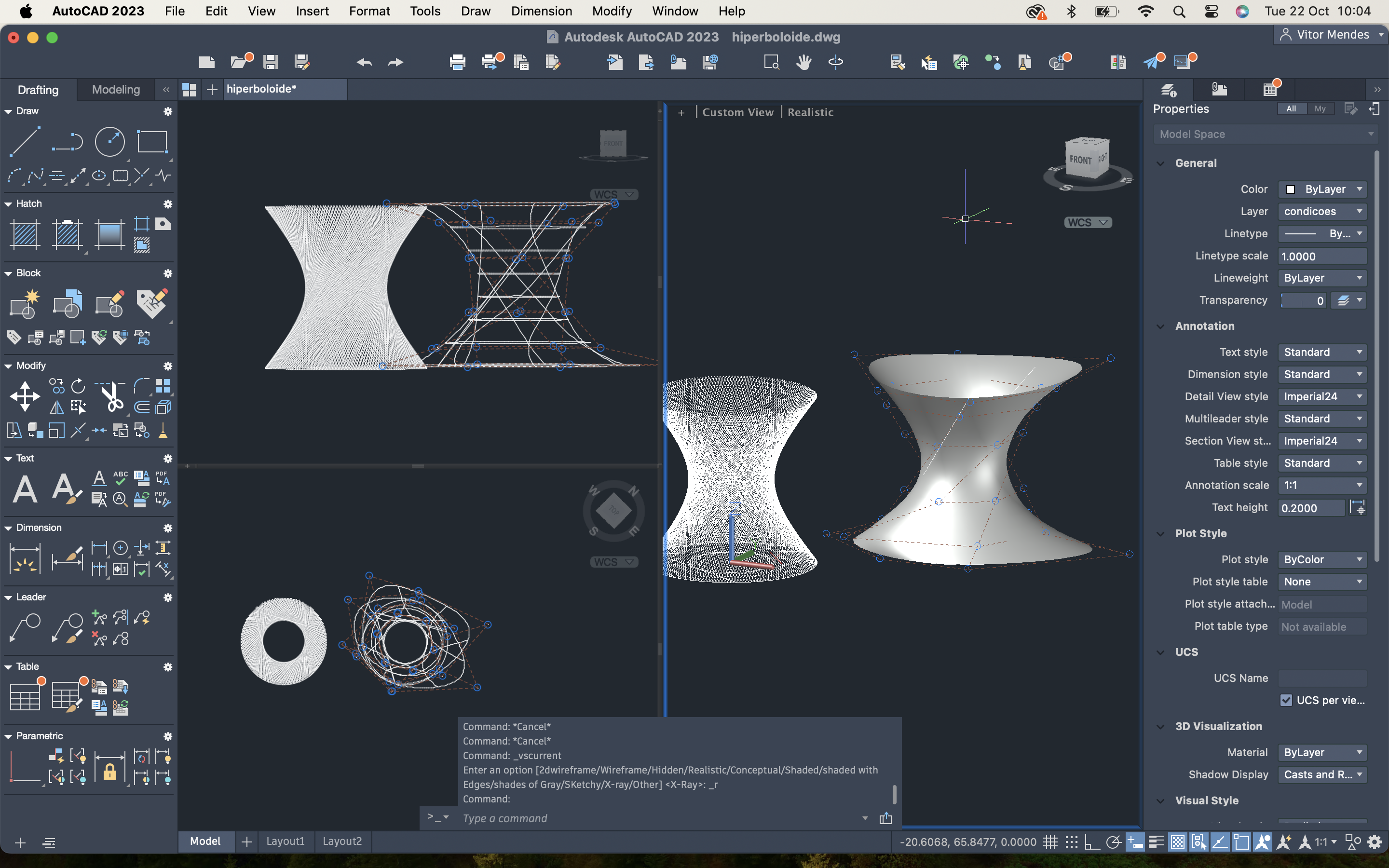Viewport: 1389px width, 868px height.
Task: Click the Properties panel scrollbar
Action: point(1376,356)
